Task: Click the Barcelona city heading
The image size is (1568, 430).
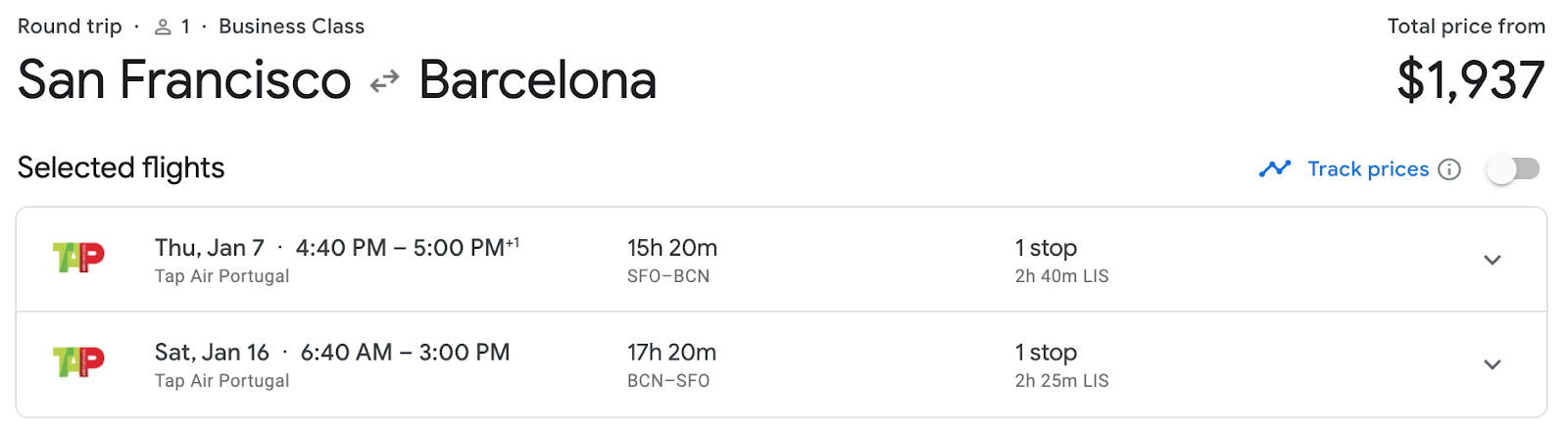Action: click(x=538, y=80)
